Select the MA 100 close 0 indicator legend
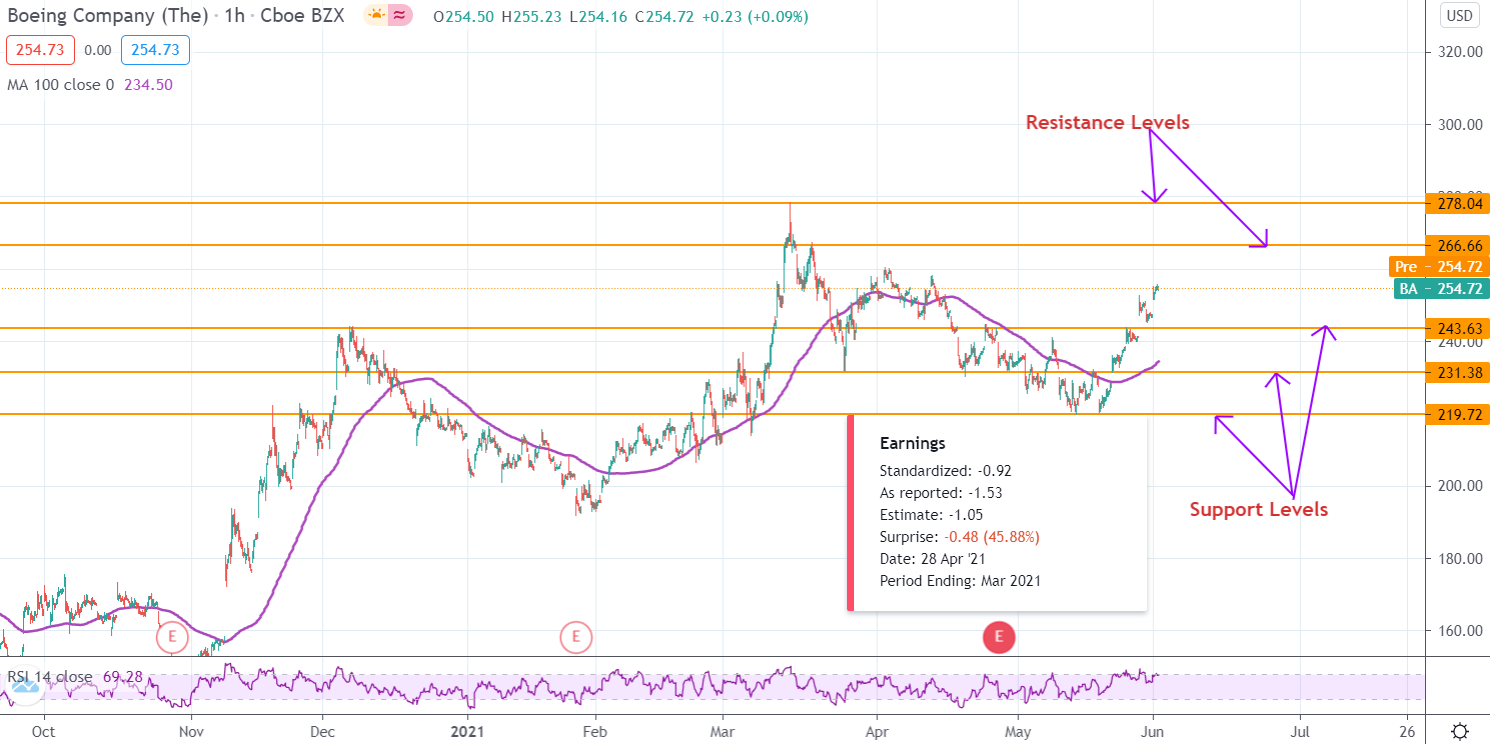This screenshot has width=1490, height=744. point(61,85)
